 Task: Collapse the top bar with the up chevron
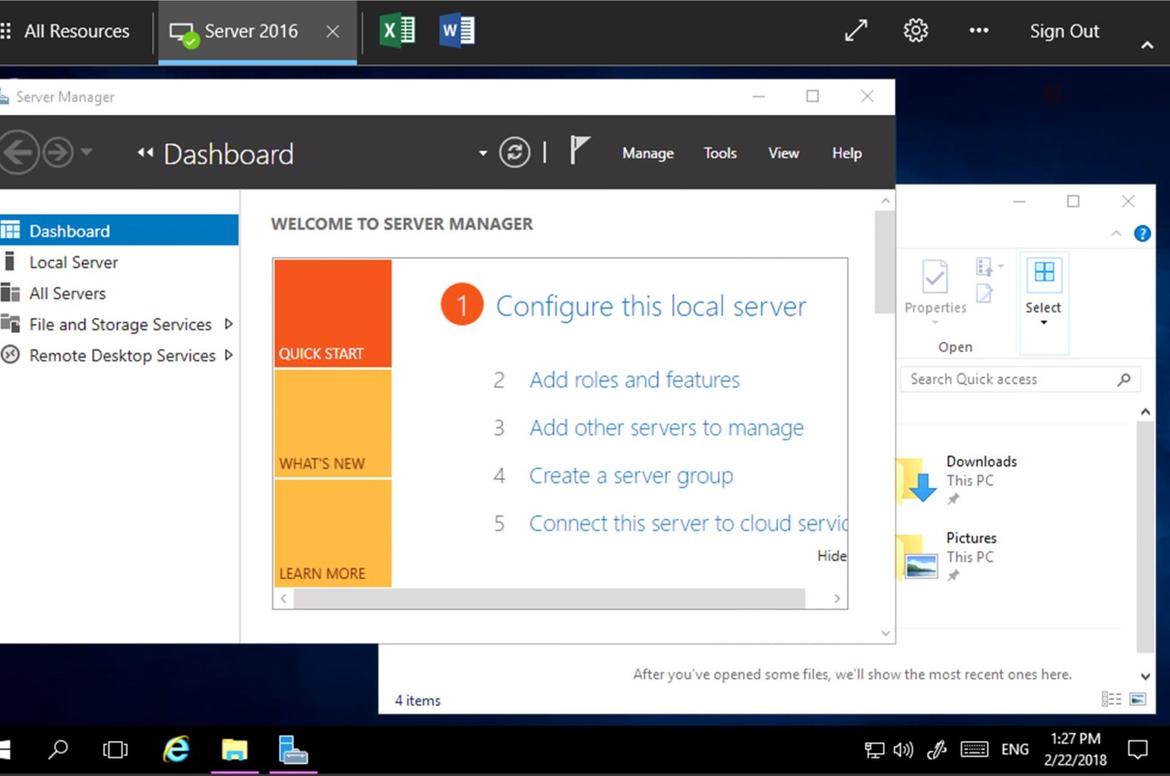(x=1147, y=46)
